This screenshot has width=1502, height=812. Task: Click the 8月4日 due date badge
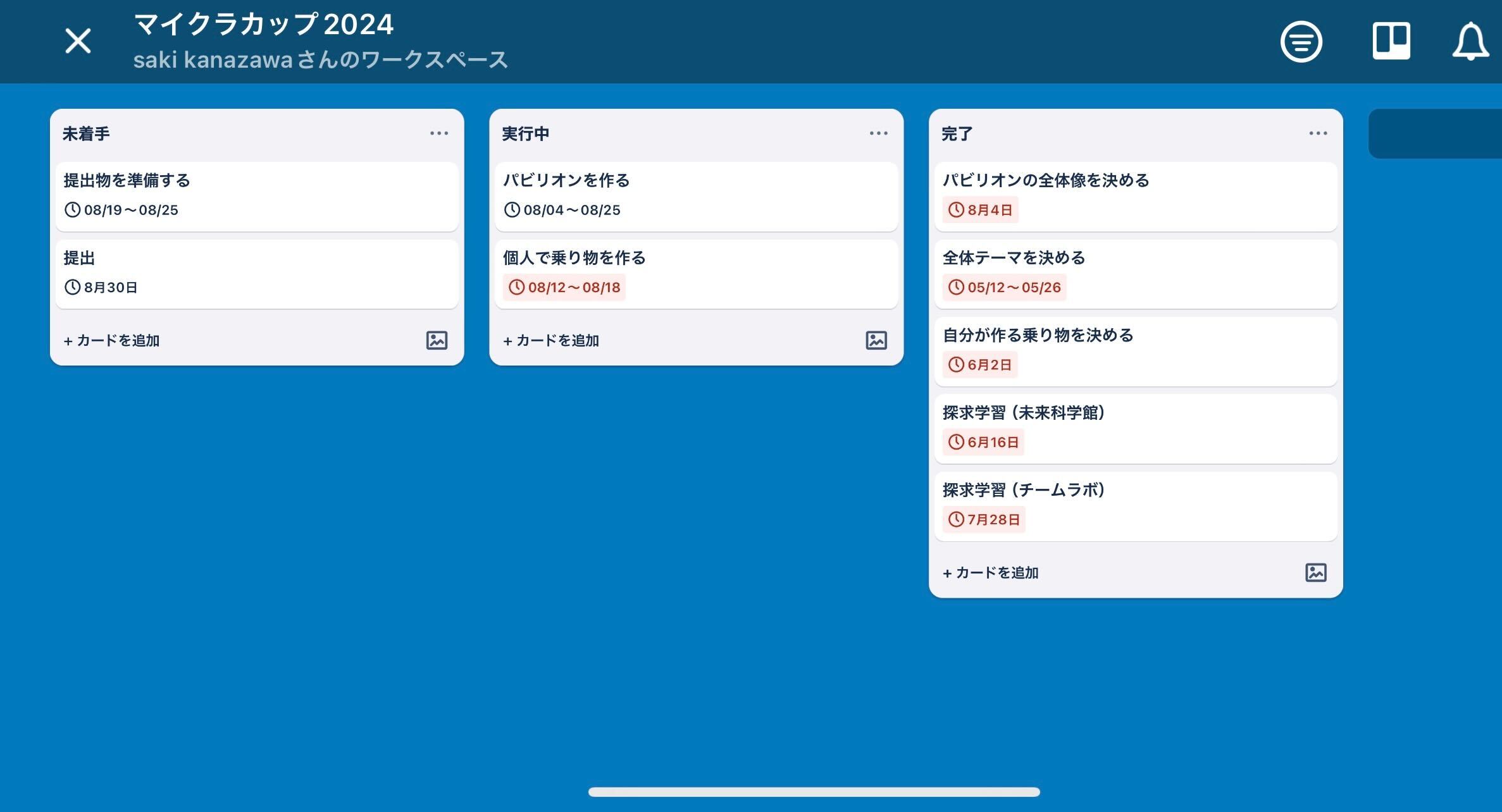pyautogui.click(x=980, y=210)
